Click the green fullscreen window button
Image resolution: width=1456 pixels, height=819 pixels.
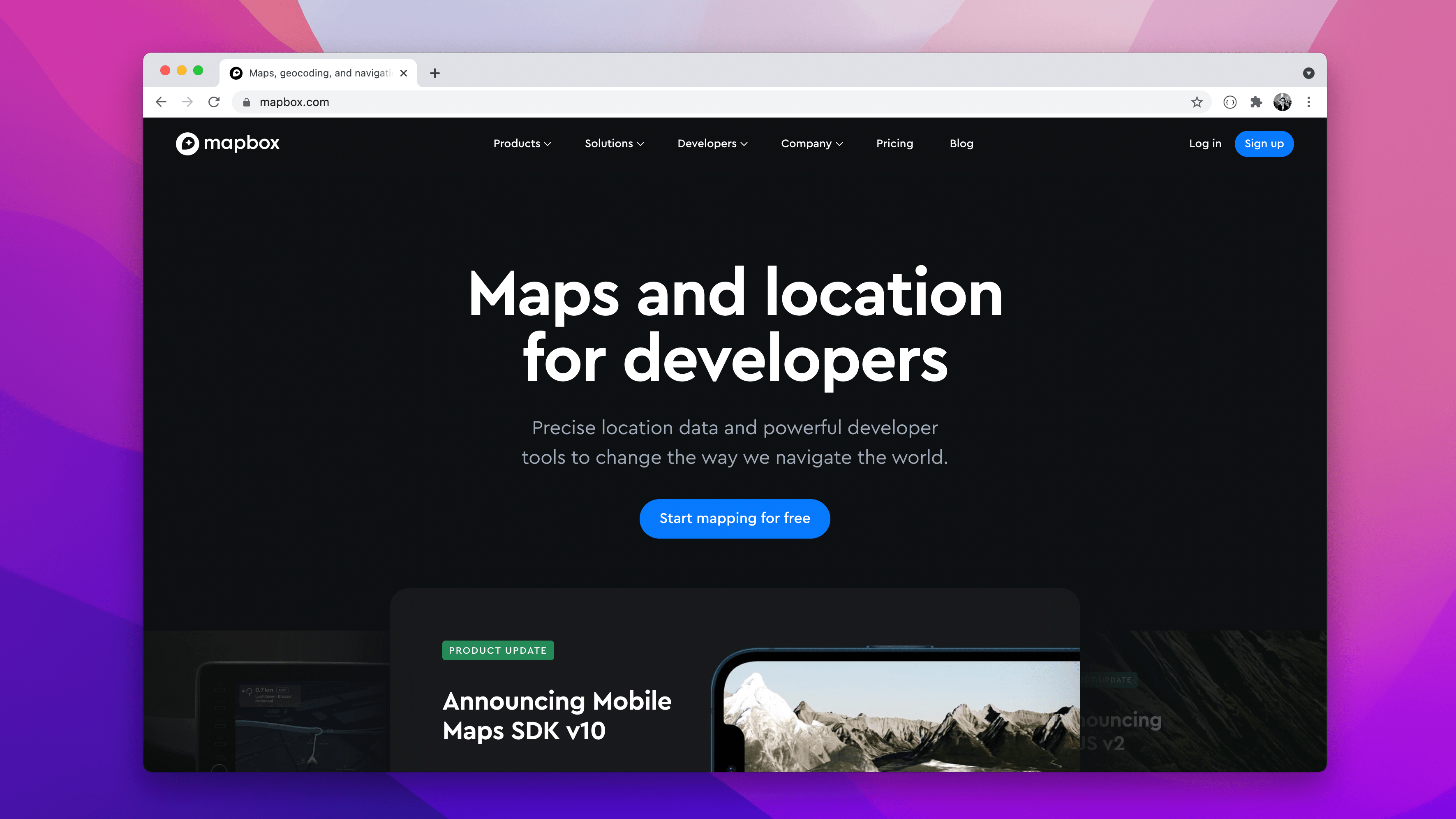198,70
